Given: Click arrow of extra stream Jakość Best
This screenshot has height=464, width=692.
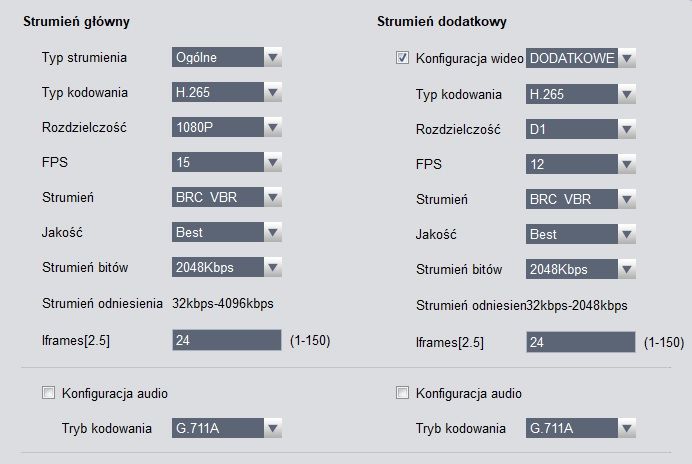Looking at the screenshot, I should [x=627, y=234].
